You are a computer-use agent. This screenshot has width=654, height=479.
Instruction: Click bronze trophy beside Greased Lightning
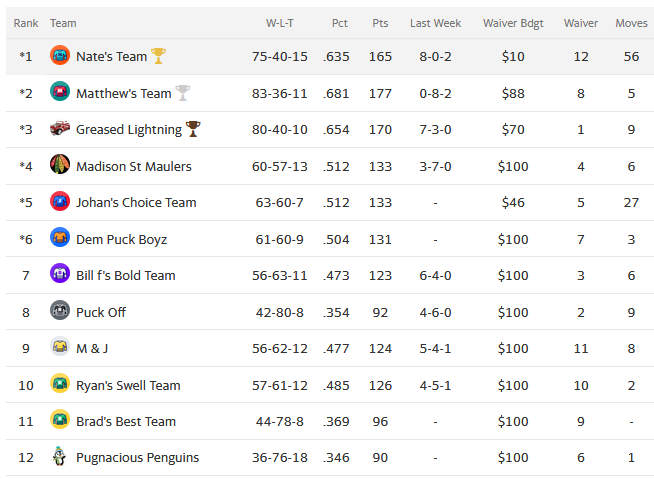click(x=193, y=129)
